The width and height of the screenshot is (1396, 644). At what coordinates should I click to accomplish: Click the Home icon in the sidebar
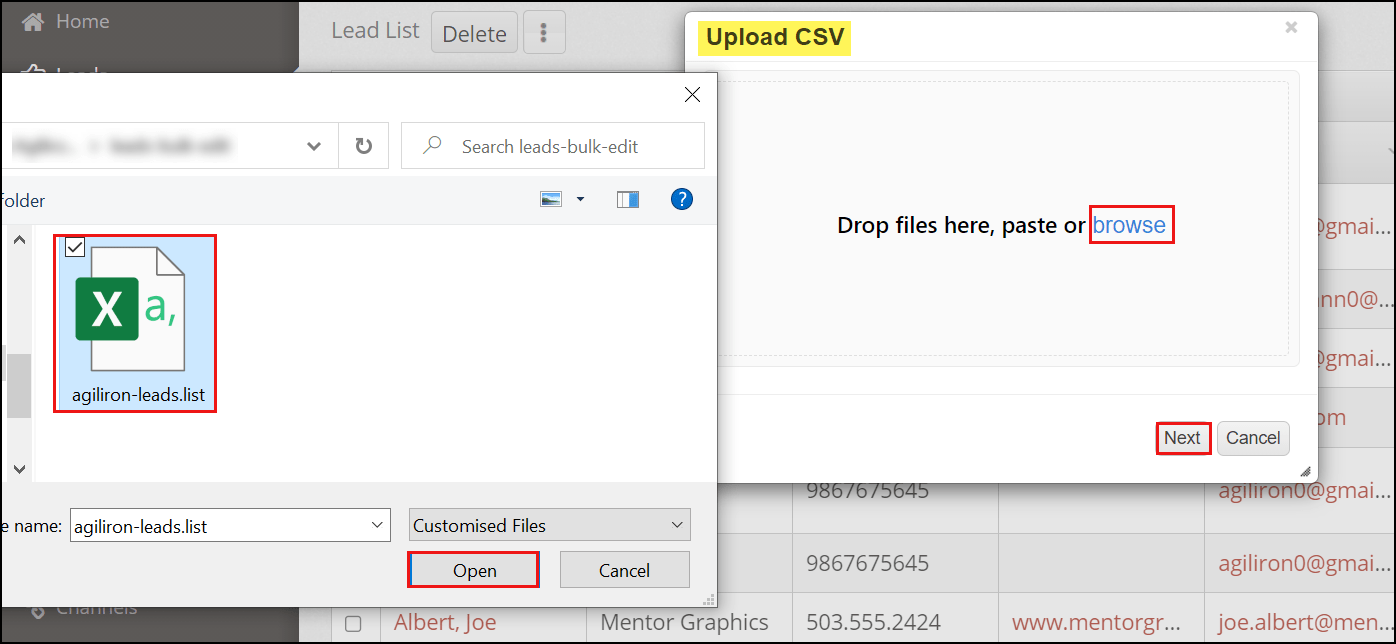pos(33,20)
